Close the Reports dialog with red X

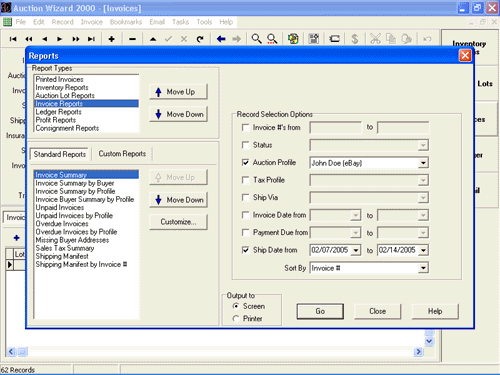click(465, 55)
